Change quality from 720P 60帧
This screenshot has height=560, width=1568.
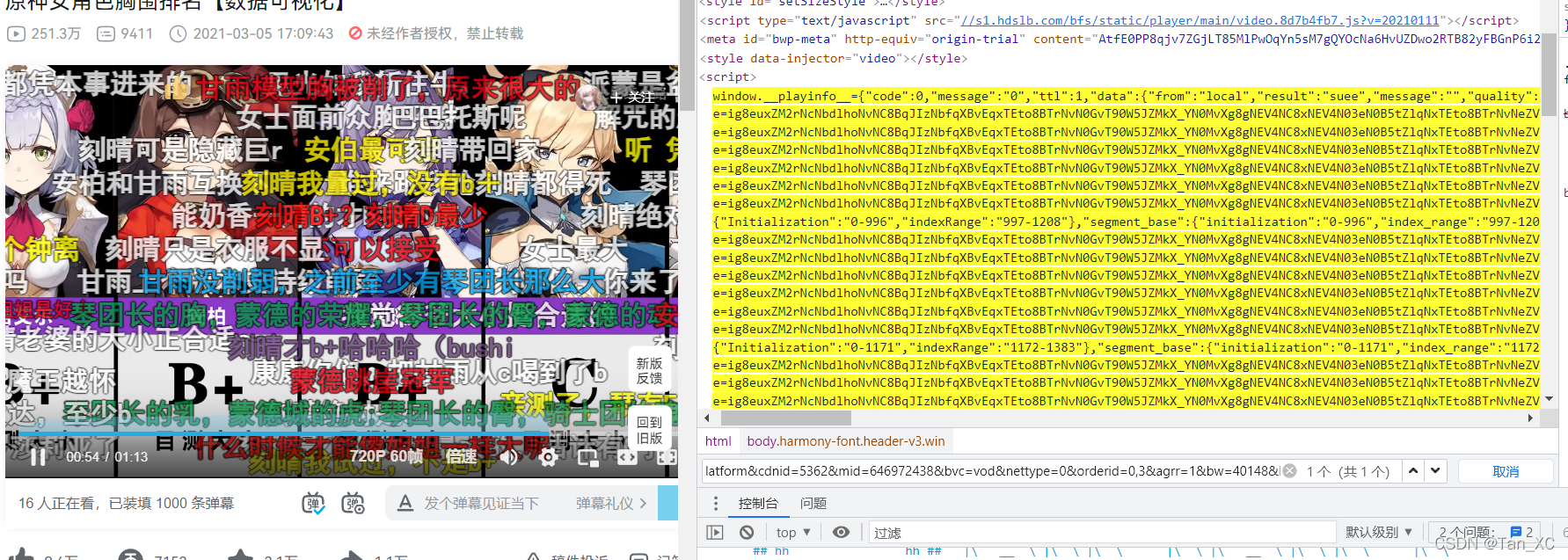click(x=386, y=456)
